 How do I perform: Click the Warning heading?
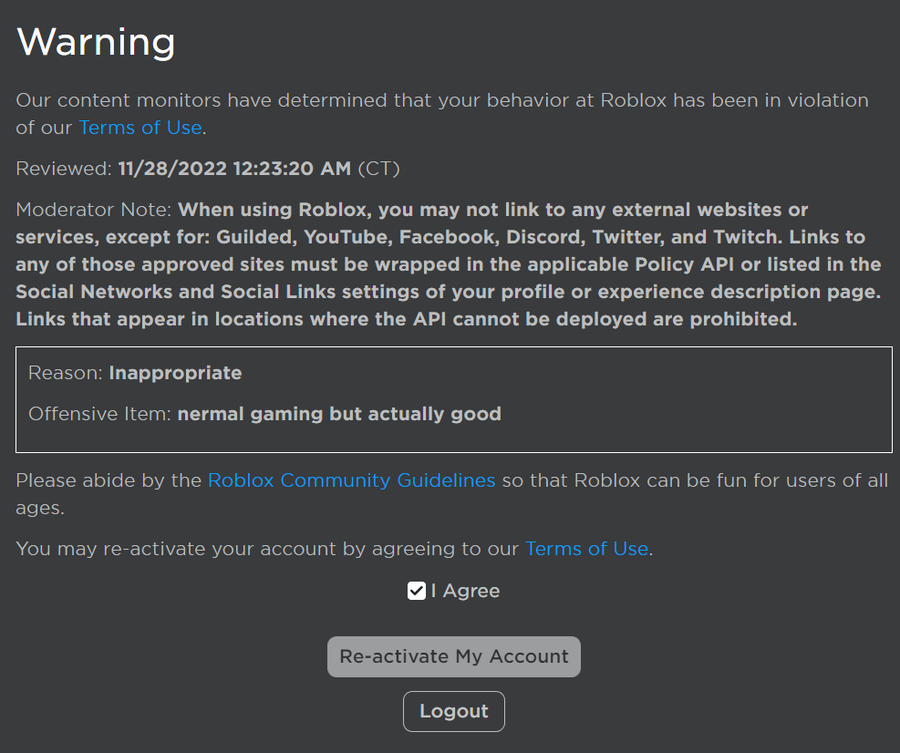coord(96,42)
